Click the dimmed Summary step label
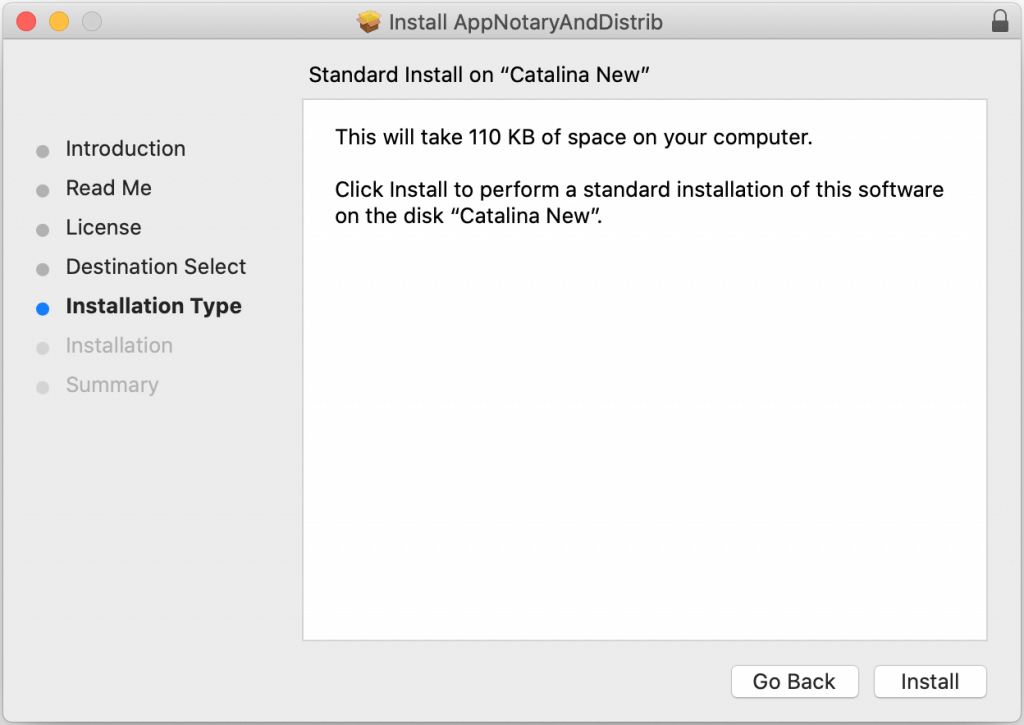 pos(112,385)
